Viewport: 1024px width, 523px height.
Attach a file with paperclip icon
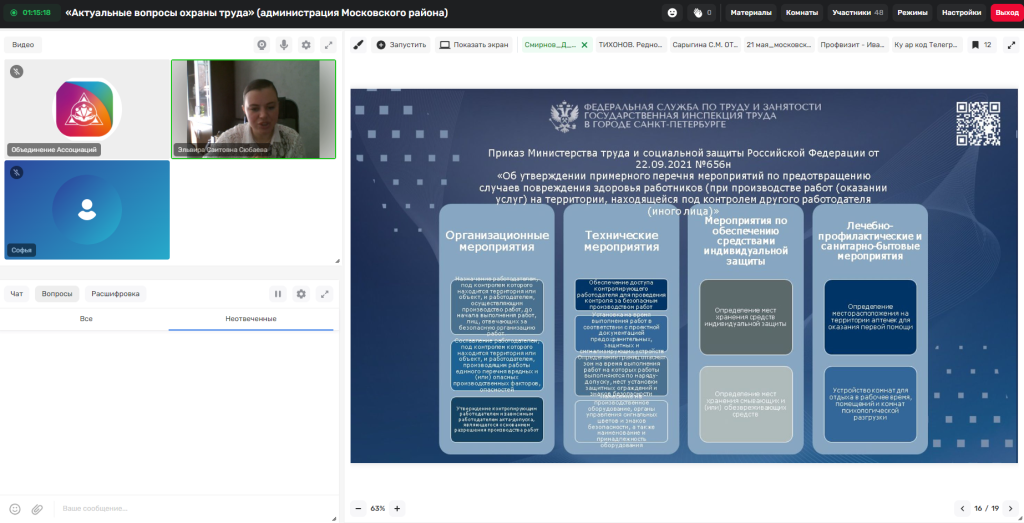[37, 509]
